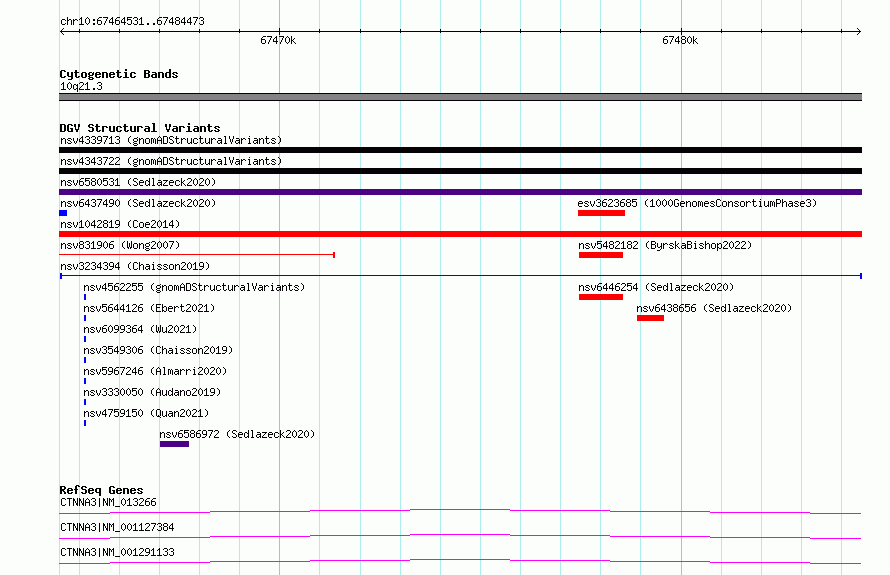Click the ruler's left arrow end

pos(62,32)
